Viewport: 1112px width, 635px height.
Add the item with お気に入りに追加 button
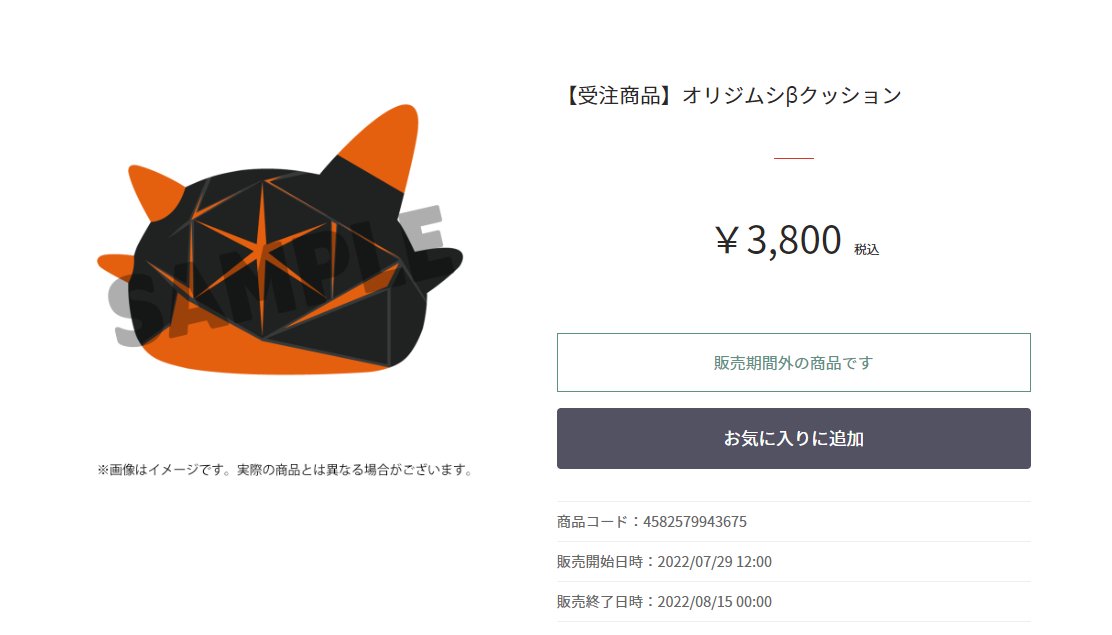pyautogui.click(x=794, y=438)
